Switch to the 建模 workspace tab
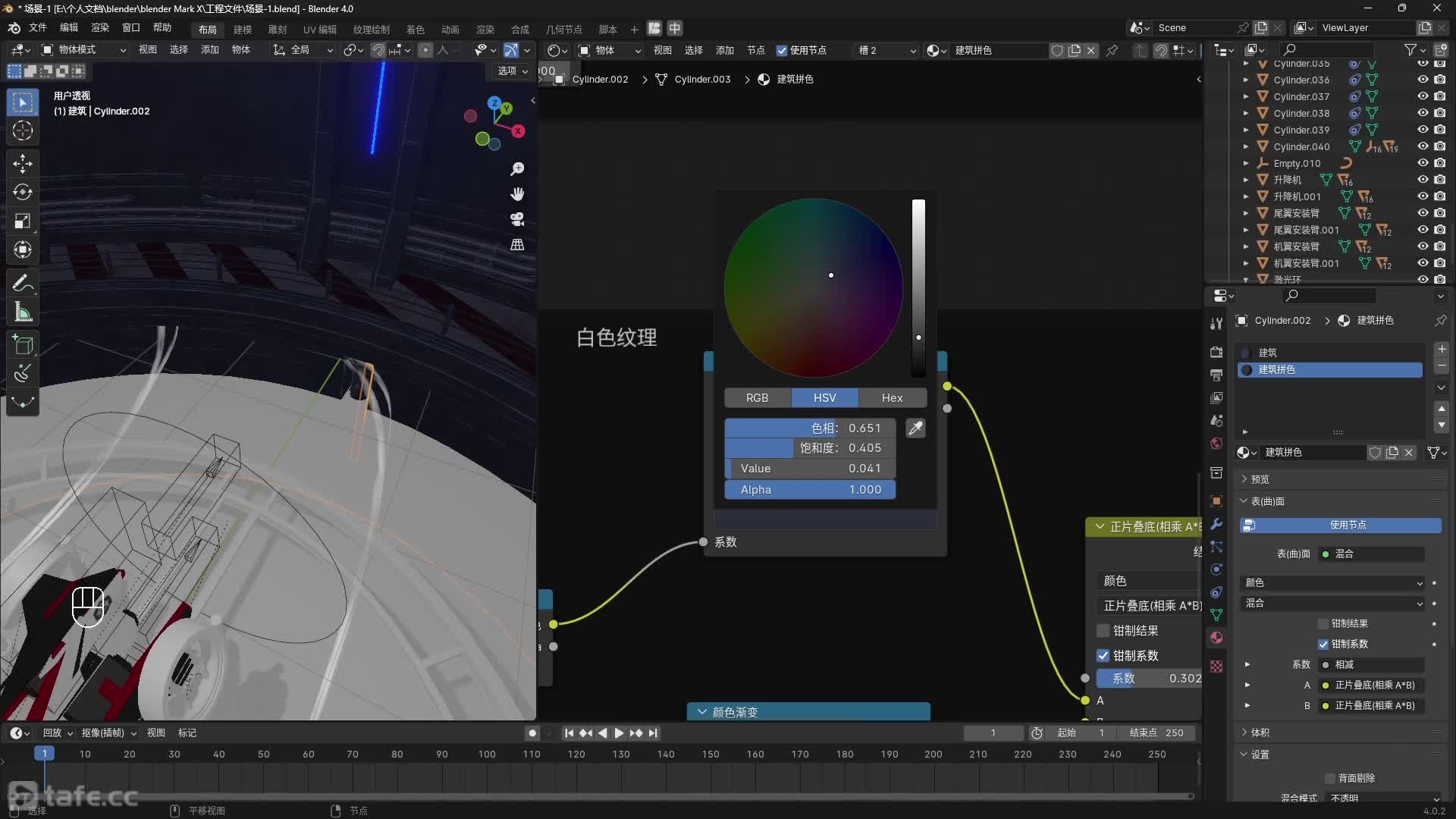Screen dimensions: 1456x819 [243, 30]
